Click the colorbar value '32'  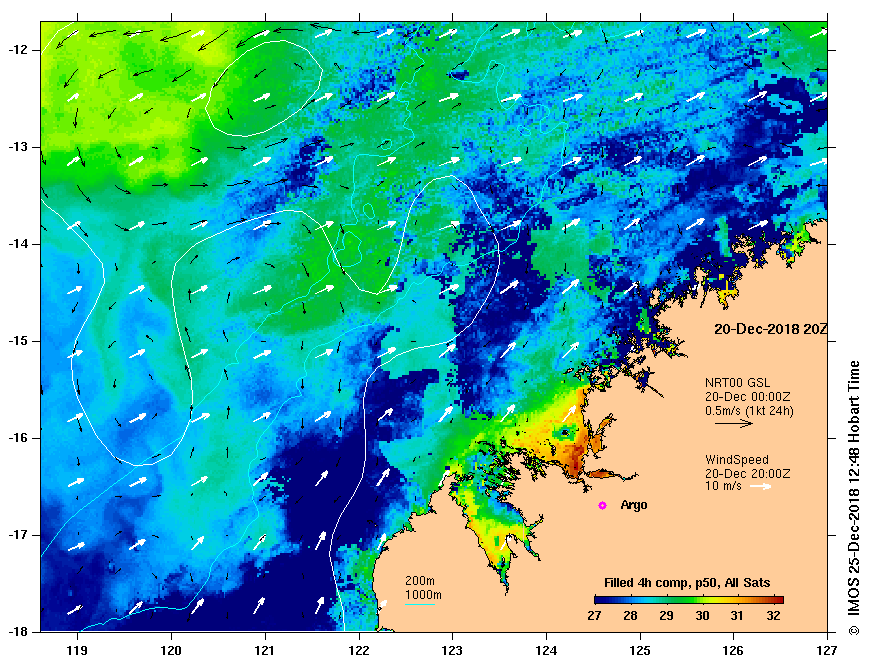click(773, 615)
